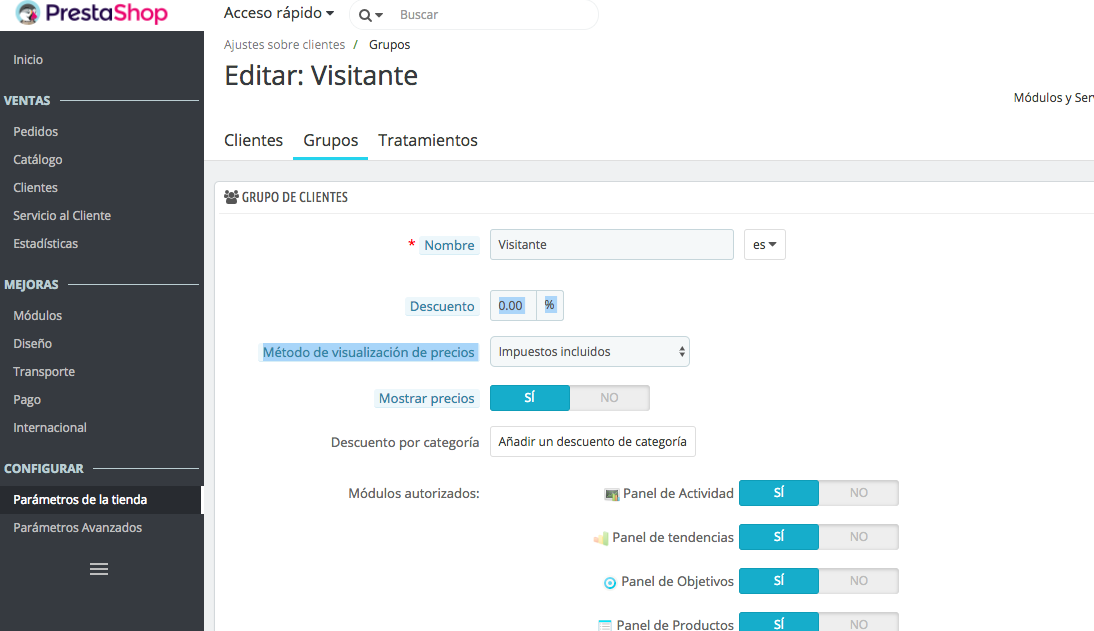Enable Panel de Productos with SÍ

779,622
